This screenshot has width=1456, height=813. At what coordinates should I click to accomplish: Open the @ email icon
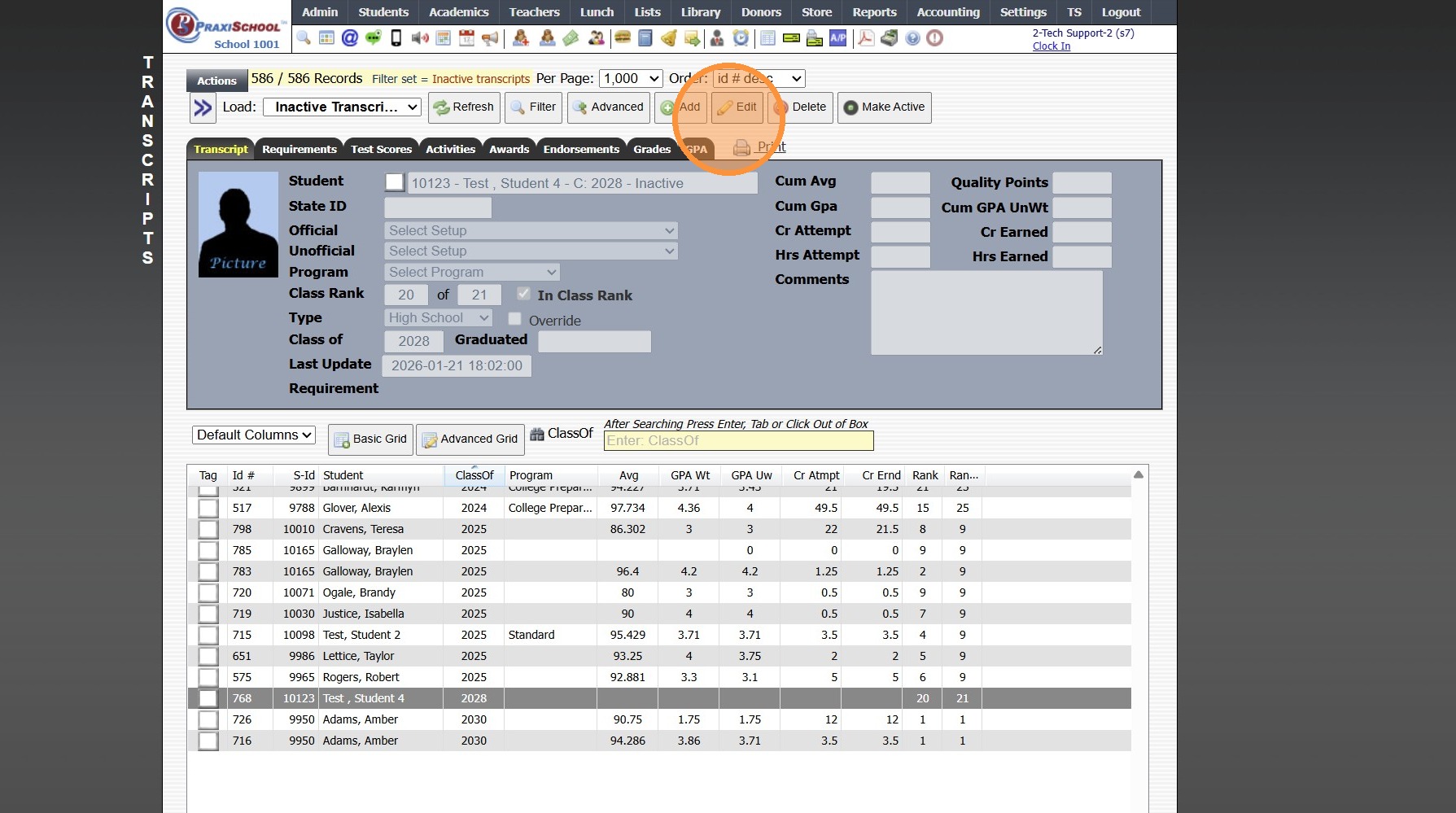click(350, 38)
